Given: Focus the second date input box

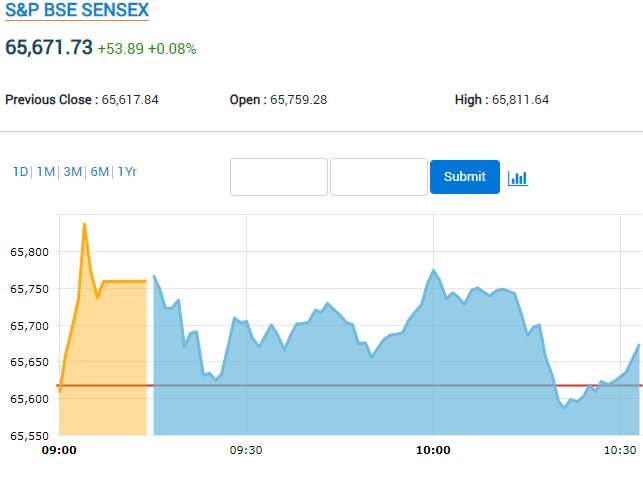Looking at the screenshot, I should click(x=379, y=177).
